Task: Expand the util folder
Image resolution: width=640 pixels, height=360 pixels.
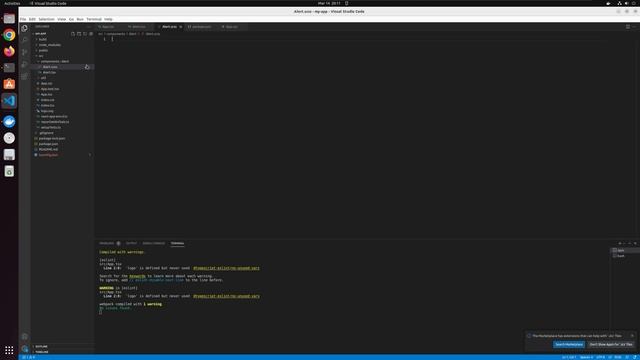Action: 43,78
